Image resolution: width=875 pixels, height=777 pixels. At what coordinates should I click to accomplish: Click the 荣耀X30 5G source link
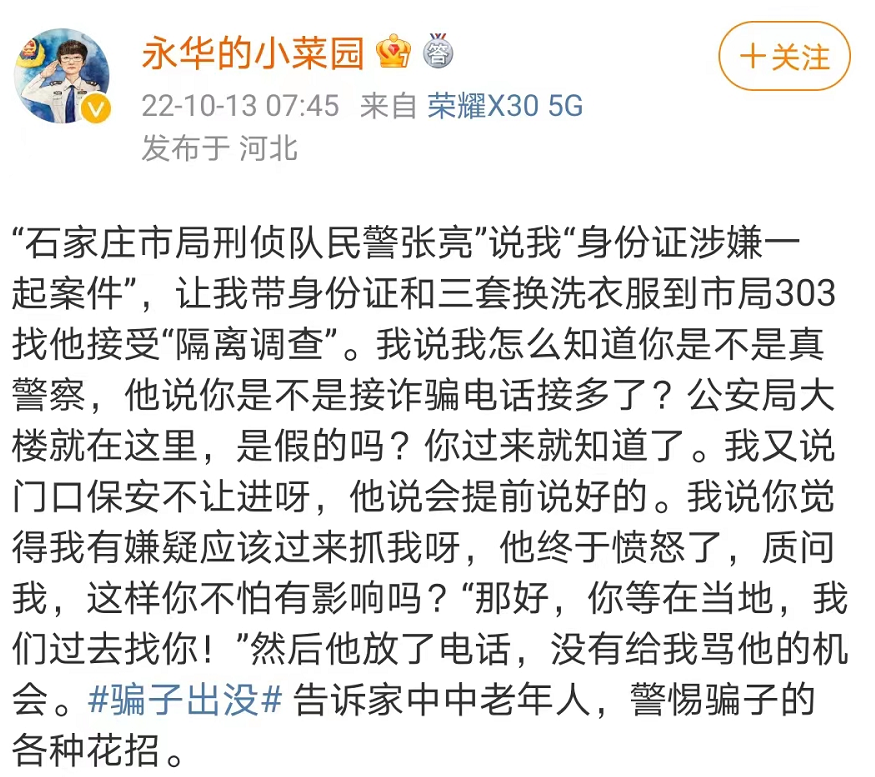(505, 105)
